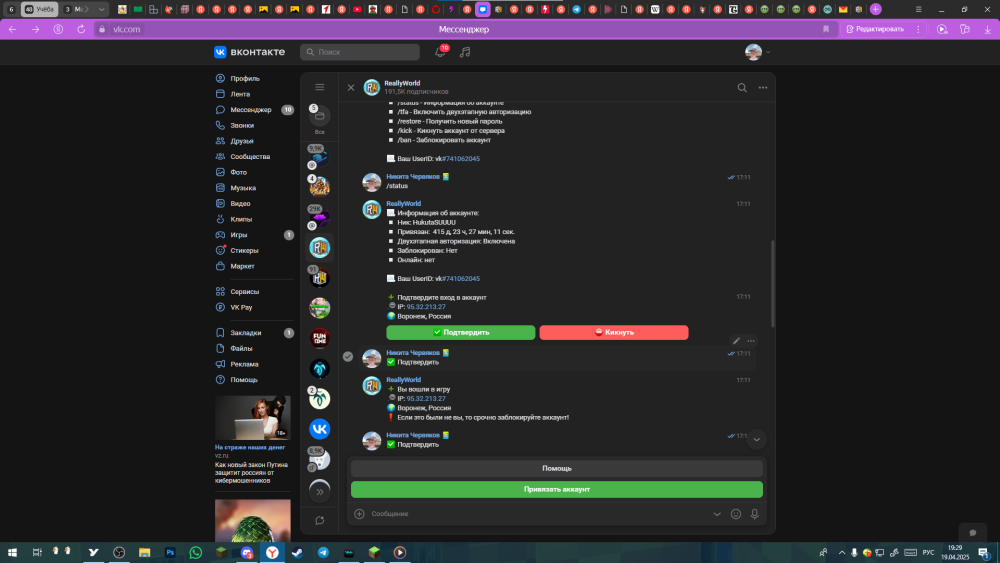Open the Windows notification center
This screenshot has height=563, width=1000.
984,552
